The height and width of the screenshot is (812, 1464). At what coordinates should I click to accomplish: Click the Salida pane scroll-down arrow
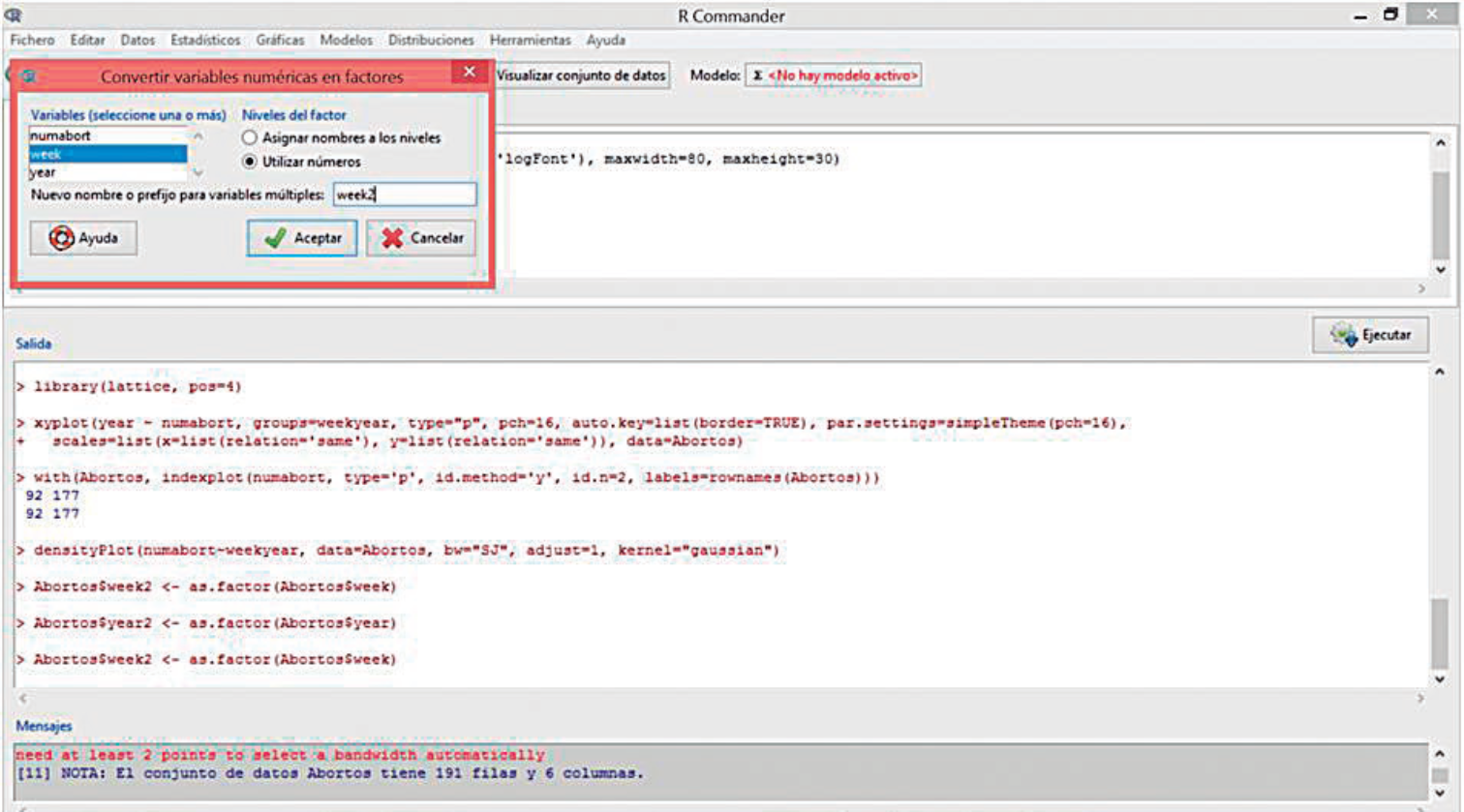point(1441,679)
